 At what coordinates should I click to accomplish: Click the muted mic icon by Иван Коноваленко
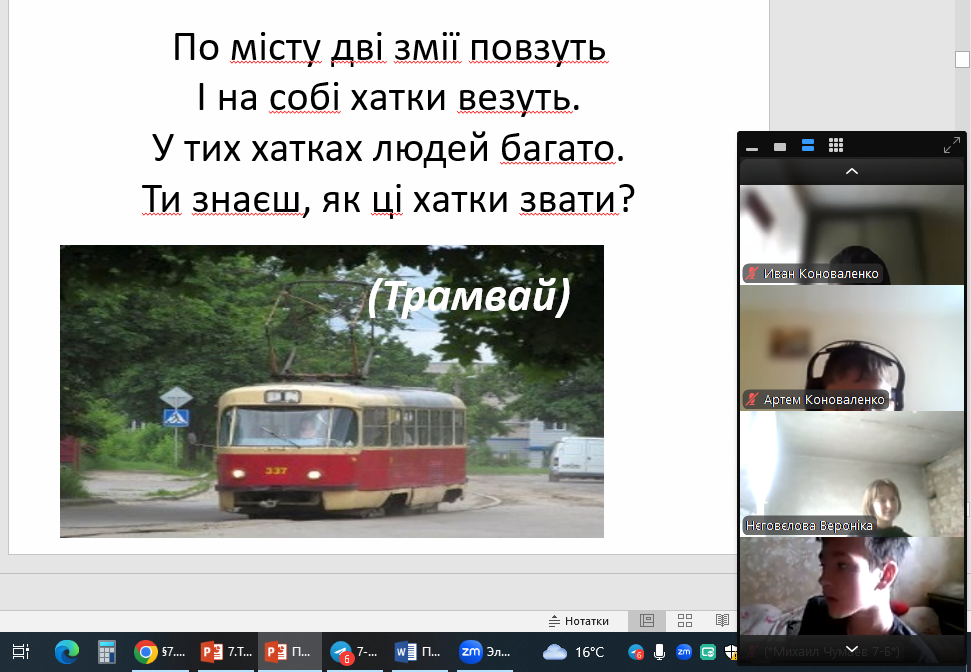pos(752,273)
